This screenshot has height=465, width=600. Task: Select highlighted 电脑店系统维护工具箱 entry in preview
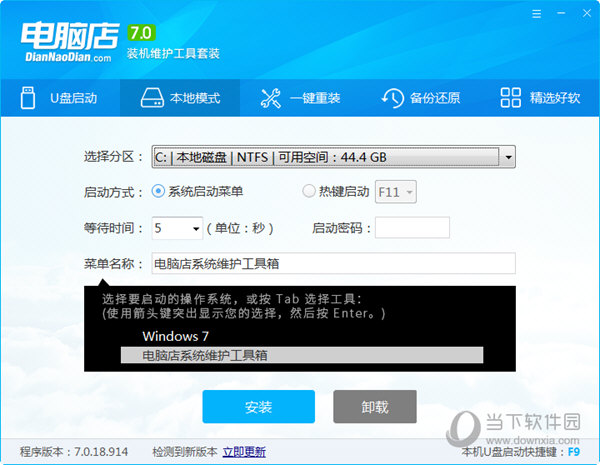pyautogui.click(x=302, y=356)
